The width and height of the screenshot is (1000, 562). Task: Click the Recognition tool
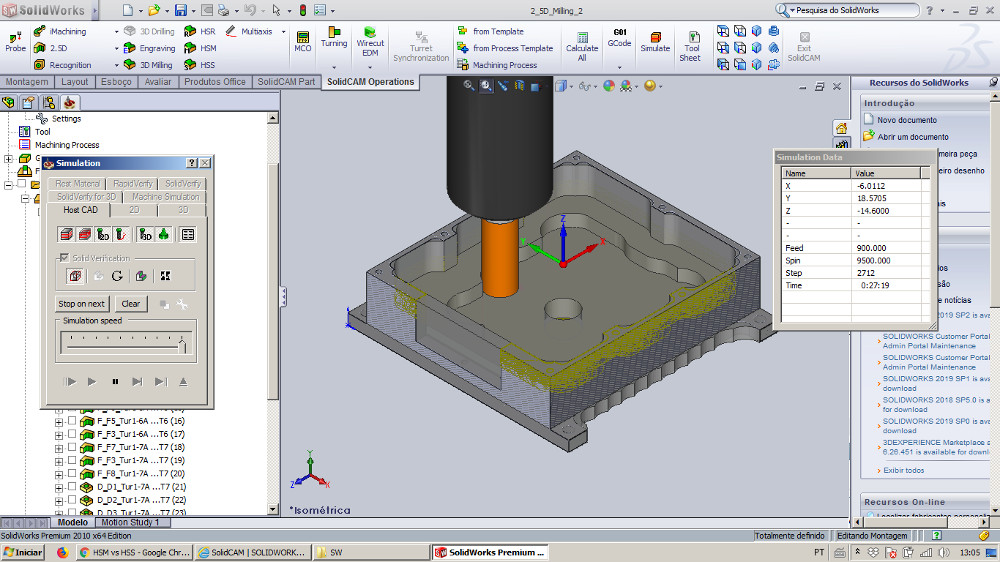coord(62,64)
